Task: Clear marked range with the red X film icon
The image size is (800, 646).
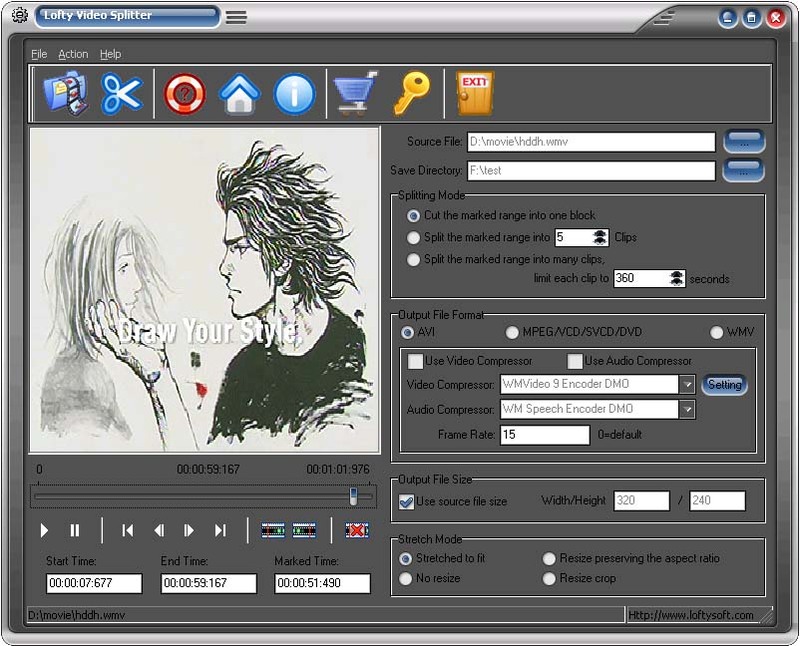Action: [357, 530]
